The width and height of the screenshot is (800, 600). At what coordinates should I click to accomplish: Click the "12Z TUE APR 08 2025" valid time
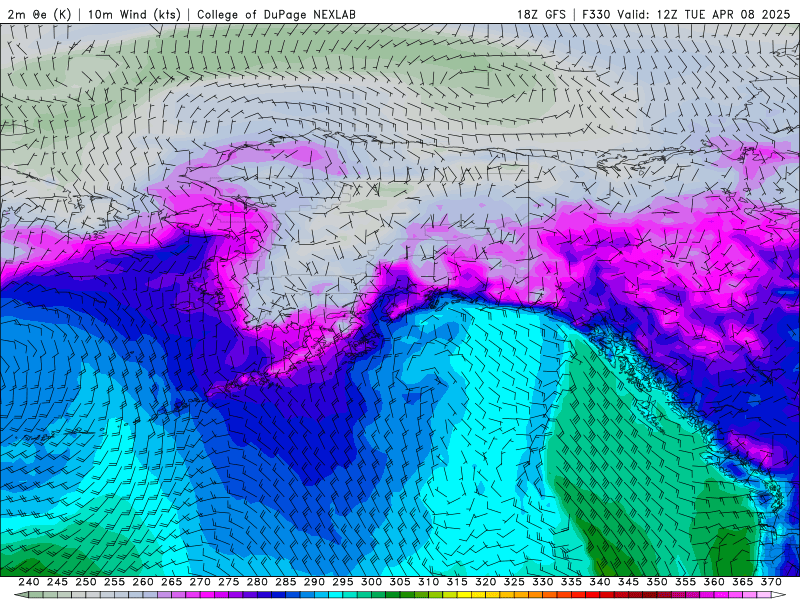(723, 14)
